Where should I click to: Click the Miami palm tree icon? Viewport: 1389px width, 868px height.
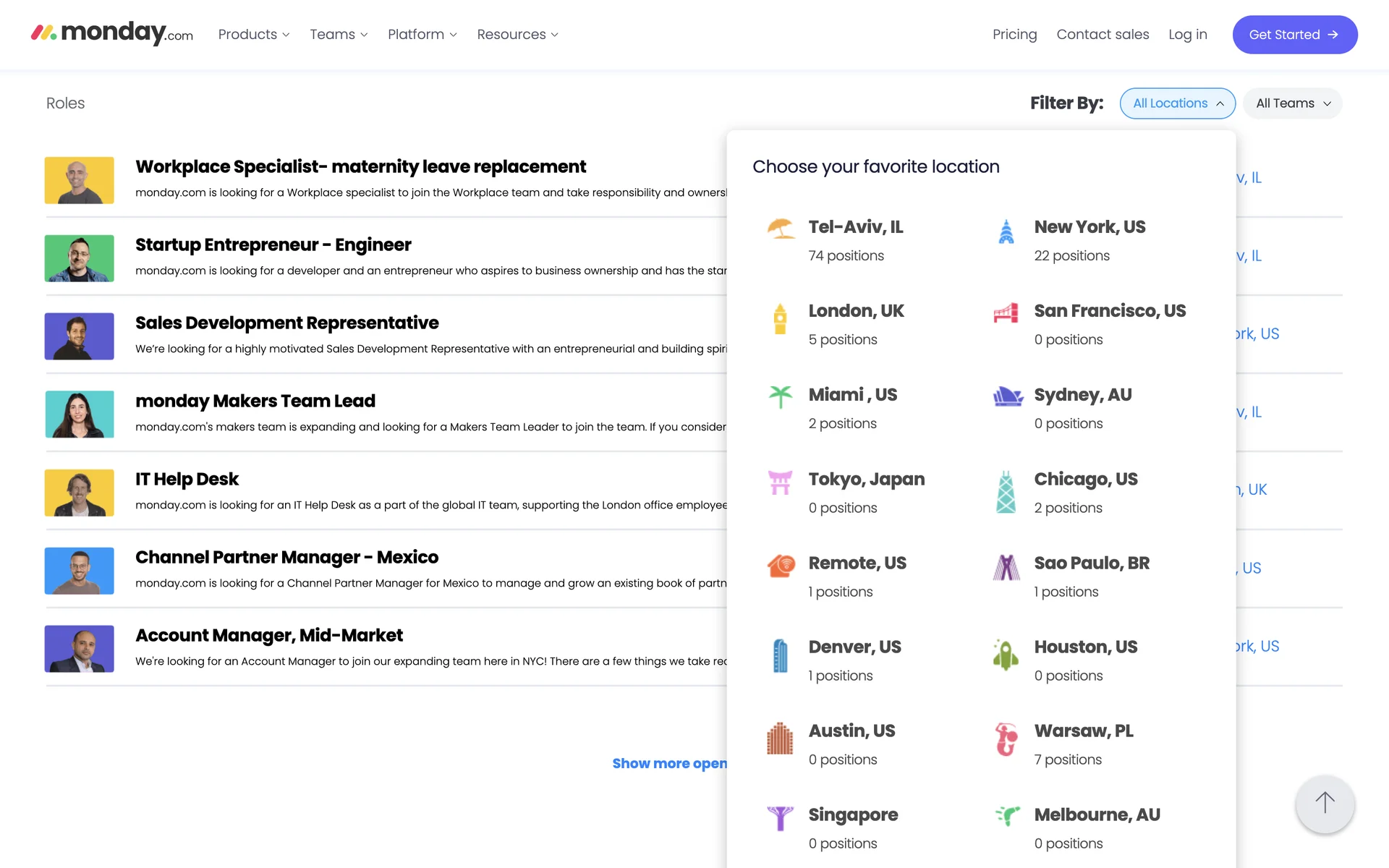coord(780,396)
